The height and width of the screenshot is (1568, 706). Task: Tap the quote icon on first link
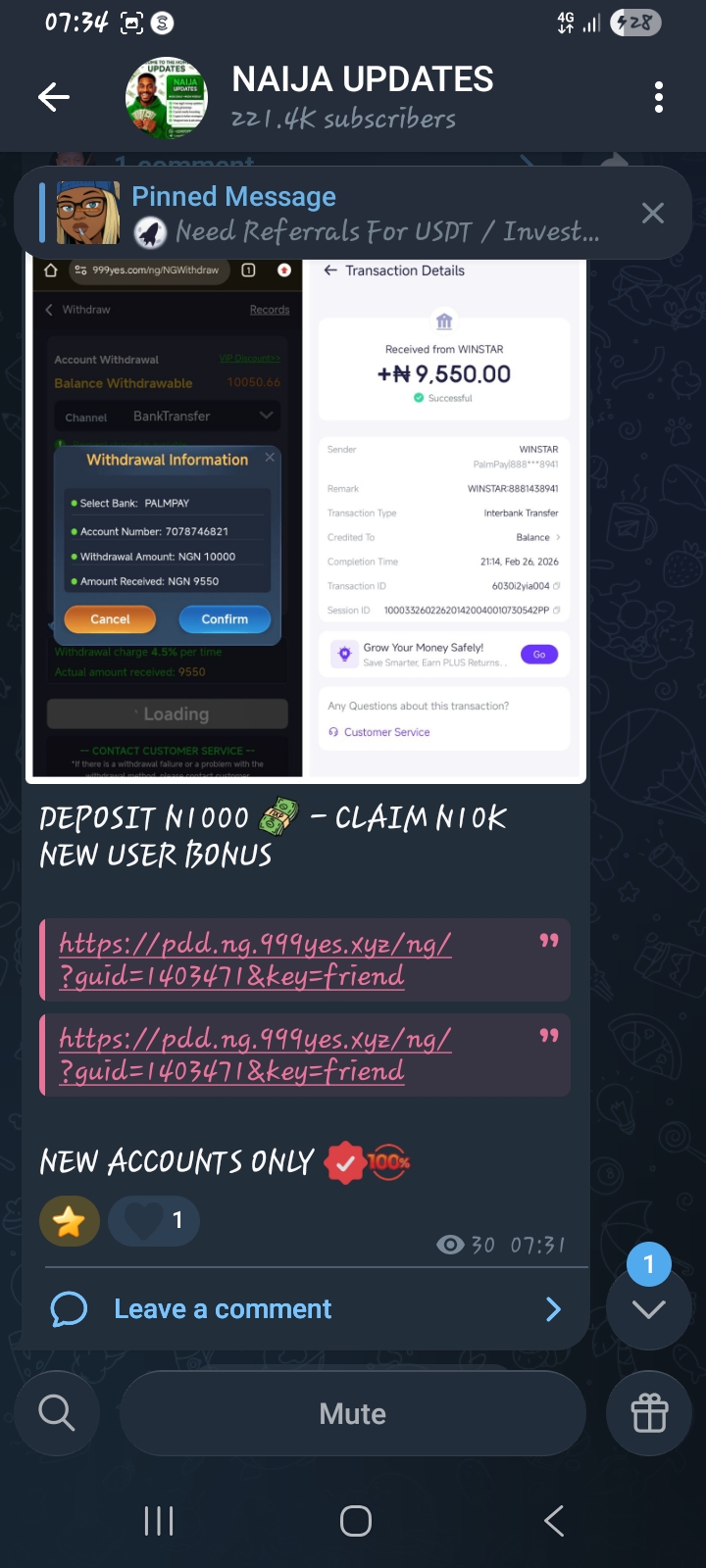(549, 940)
